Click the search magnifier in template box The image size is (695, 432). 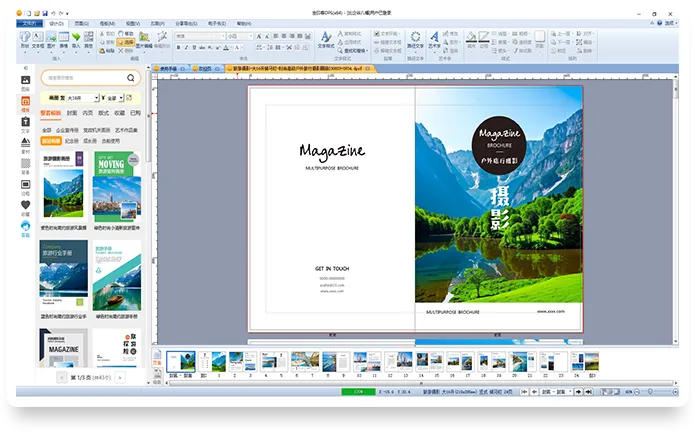tap(131, 78)
